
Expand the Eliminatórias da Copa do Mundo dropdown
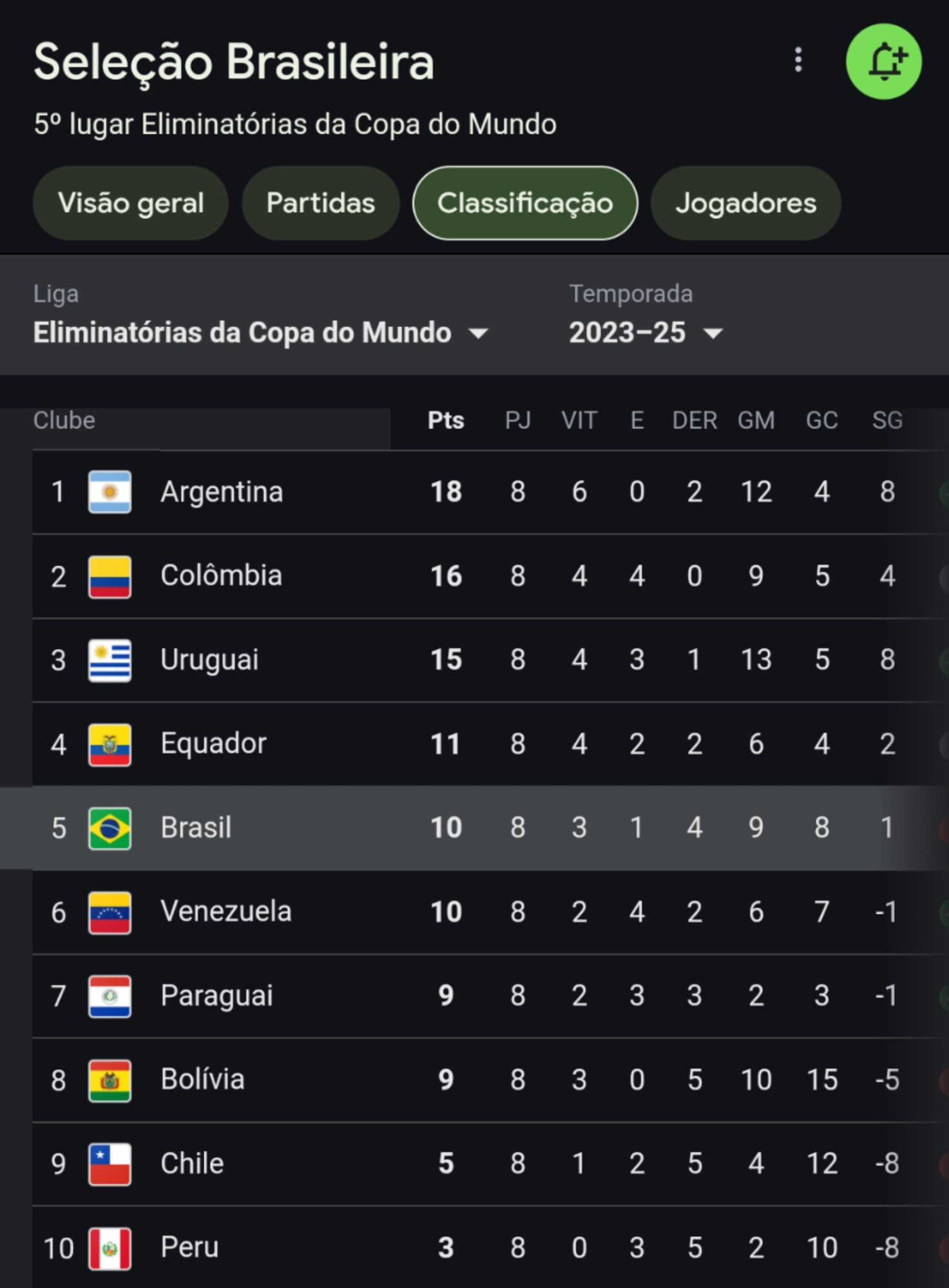[x=261, y=333]
